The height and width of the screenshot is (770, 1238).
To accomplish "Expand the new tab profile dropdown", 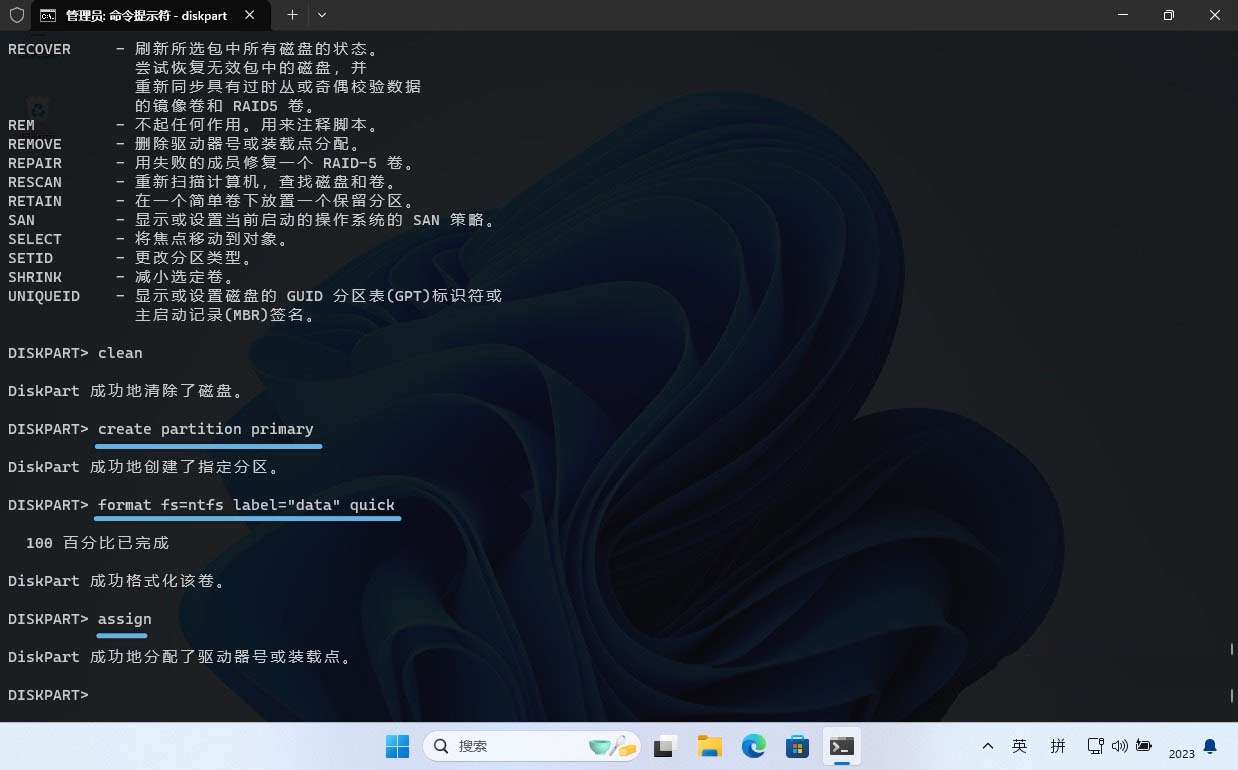I will pos(322,15).
